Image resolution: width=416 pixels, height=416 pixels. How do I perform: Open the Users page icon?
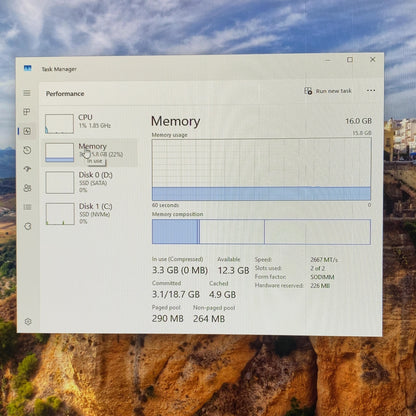coord(28,188)
